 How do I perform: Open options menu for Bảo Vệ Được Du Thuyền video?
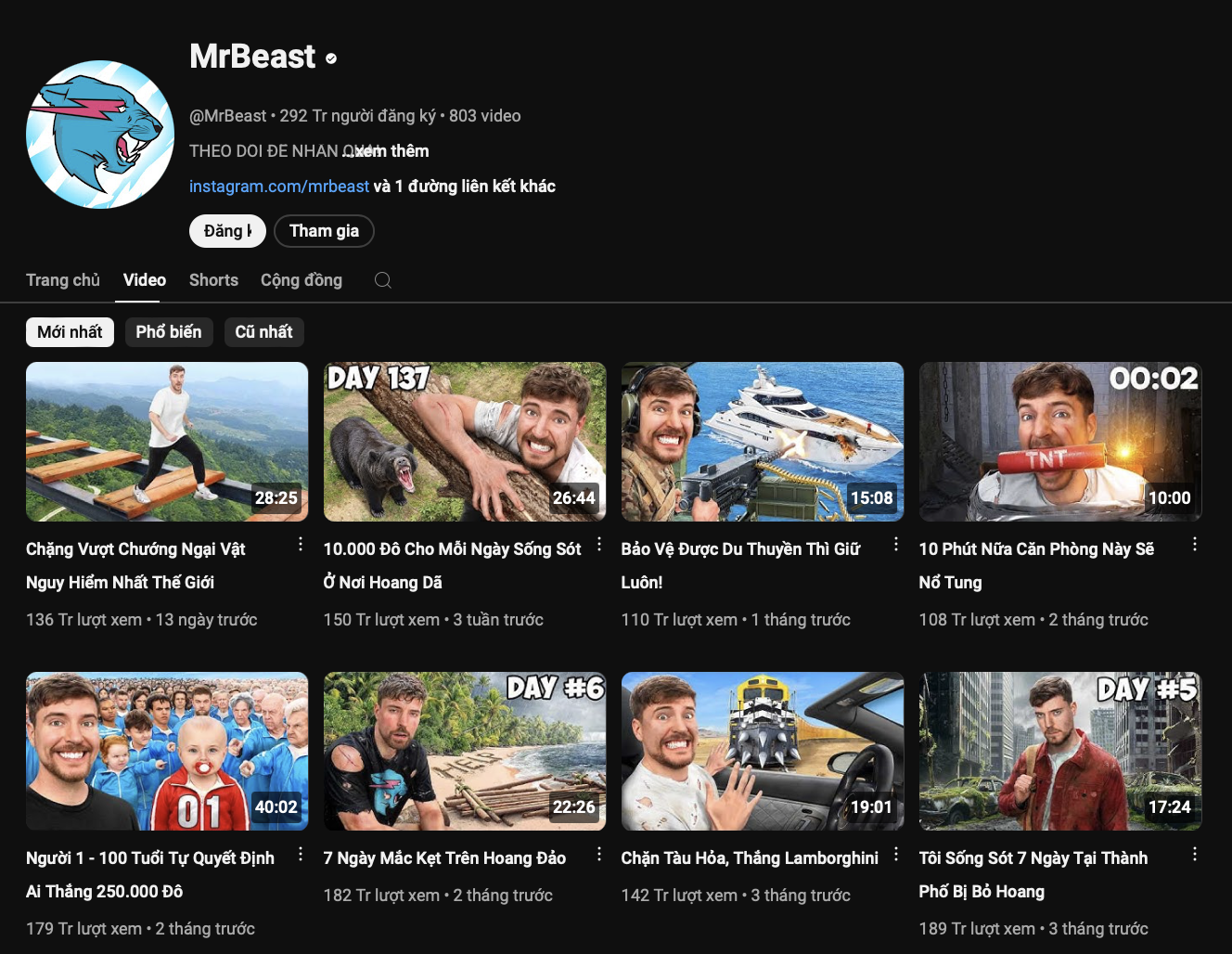[x=896, y=545]
